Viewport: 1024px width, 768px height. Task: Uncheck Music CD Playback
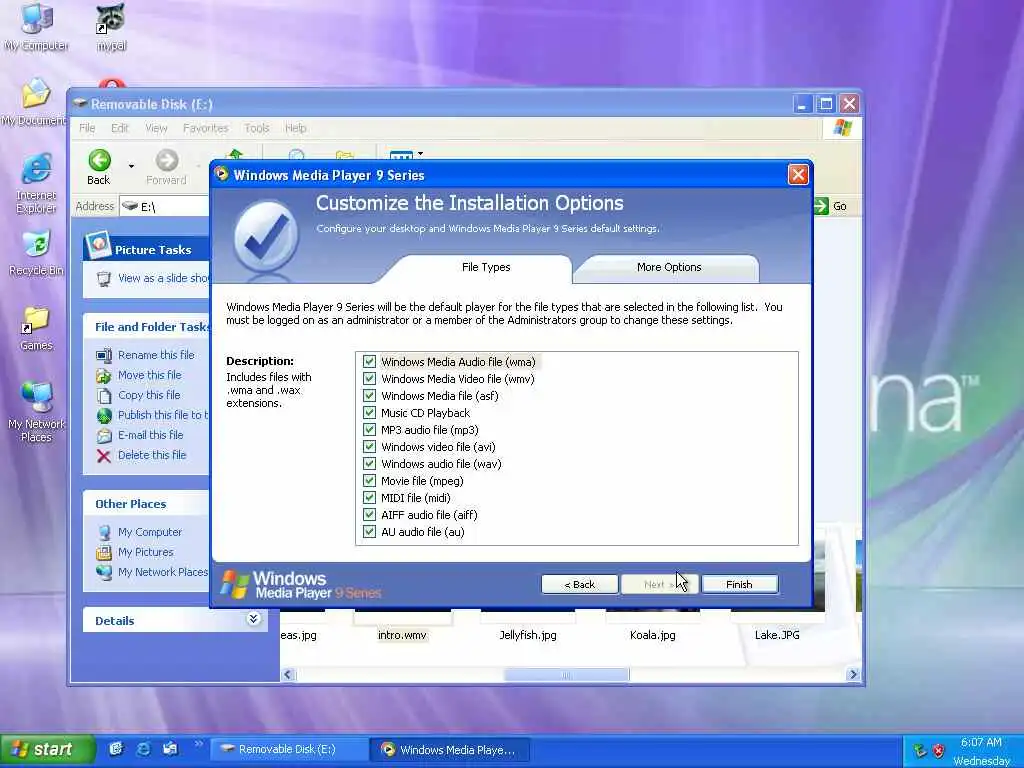[x=370, y=413]
